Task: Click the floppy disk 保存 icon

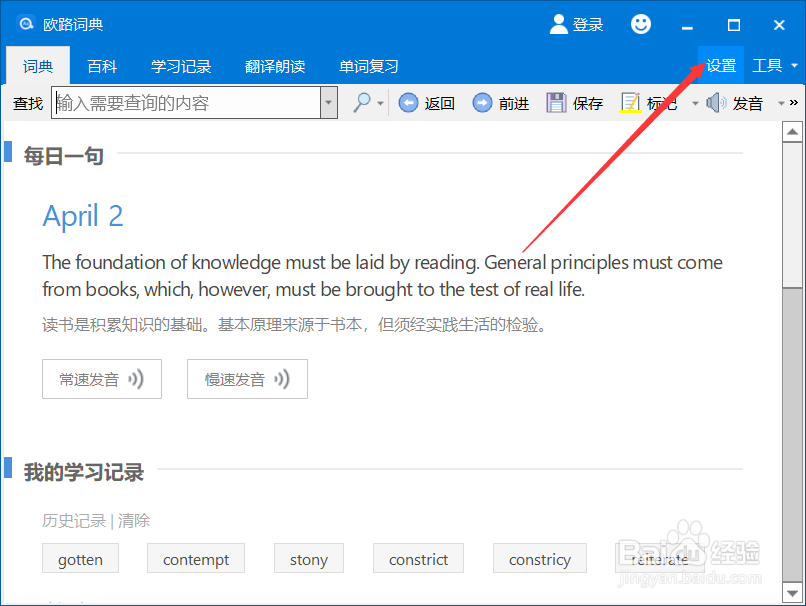Action: 556,103
